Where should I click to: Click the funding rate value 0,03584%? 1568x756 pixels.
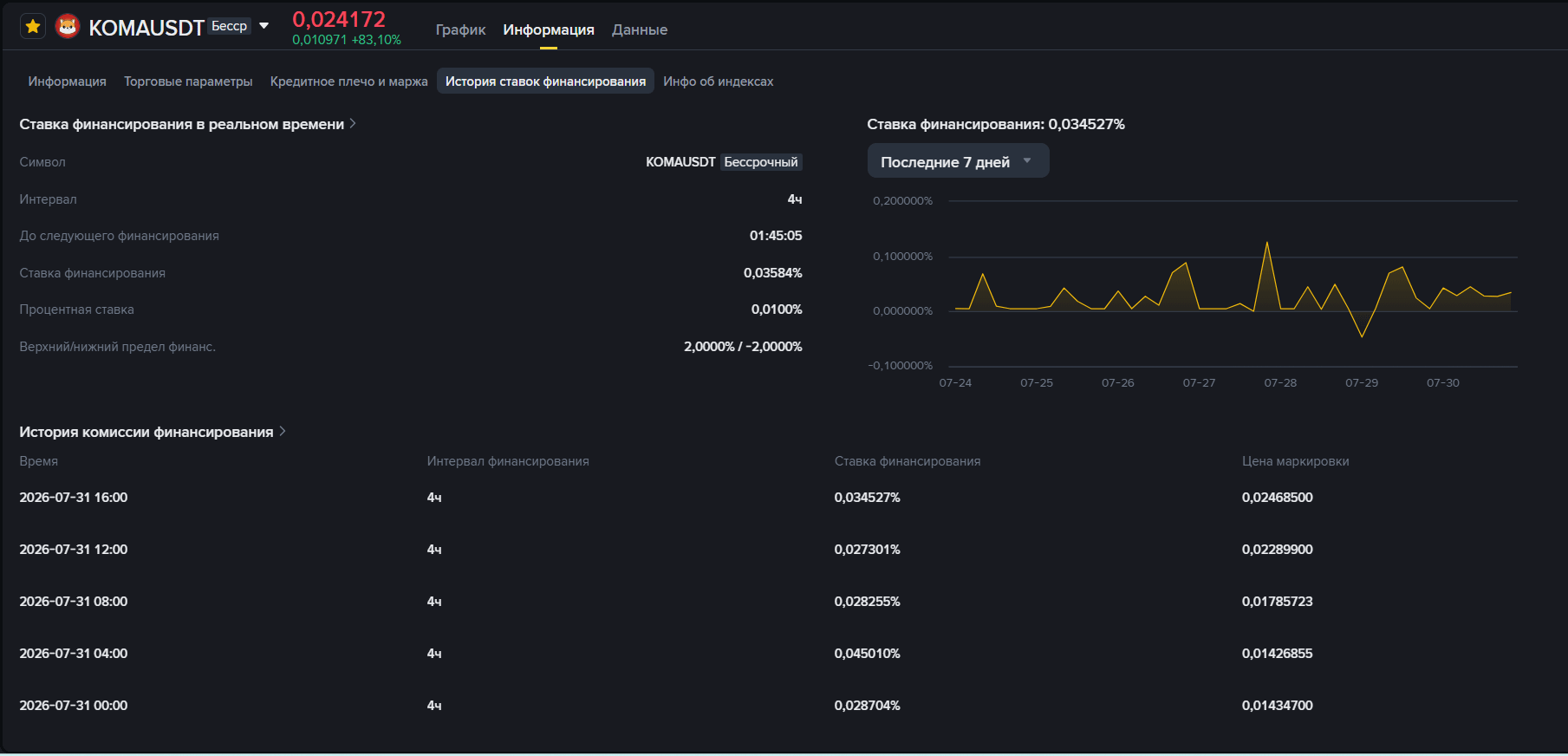[x=773, y=273]
